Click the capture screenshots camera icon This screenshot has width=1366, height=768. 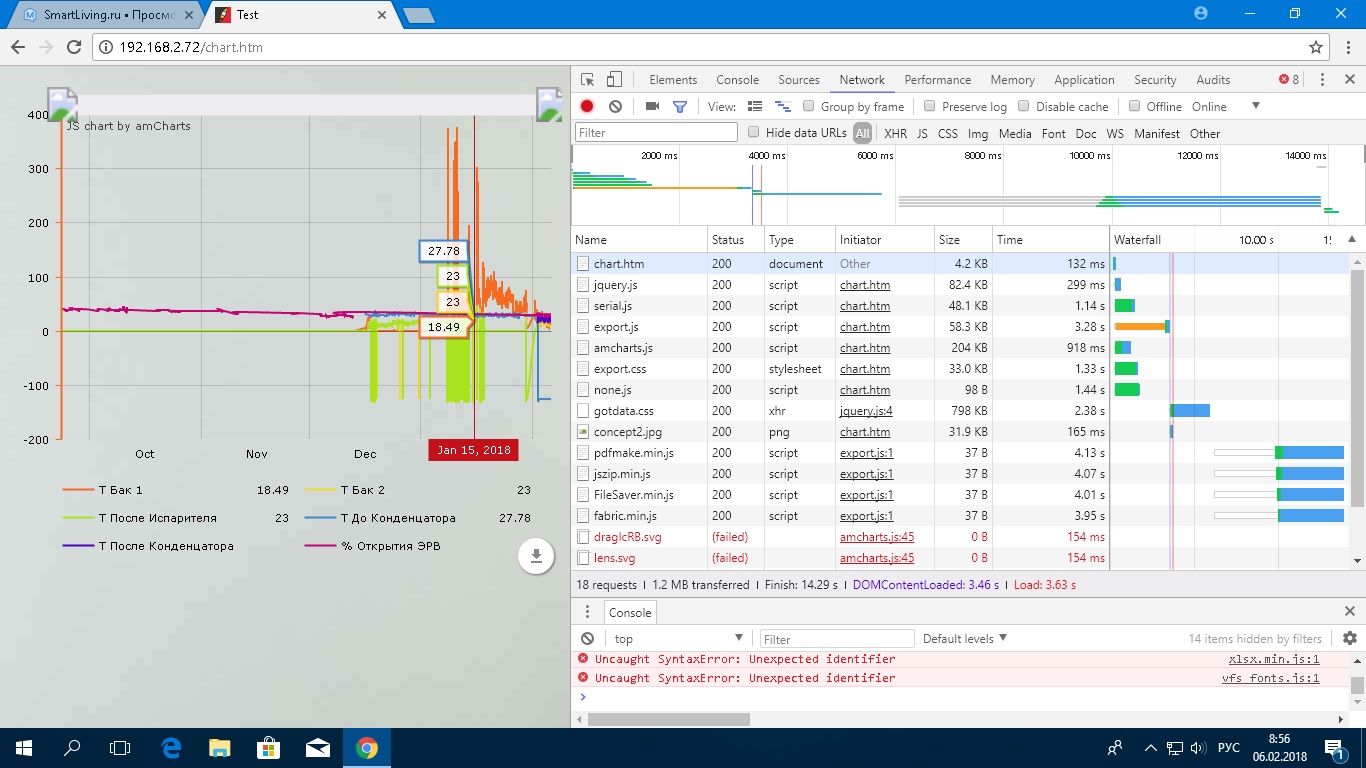click(x=652, y=106)
